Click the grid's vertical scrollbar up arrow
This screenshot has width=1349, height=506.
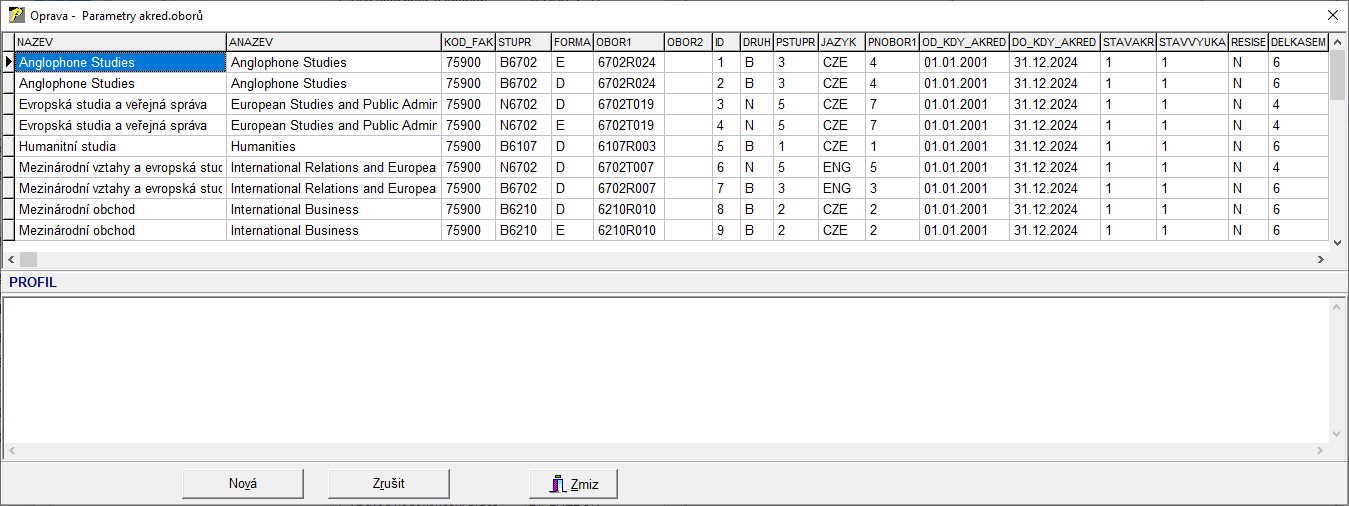[1338, 42]
